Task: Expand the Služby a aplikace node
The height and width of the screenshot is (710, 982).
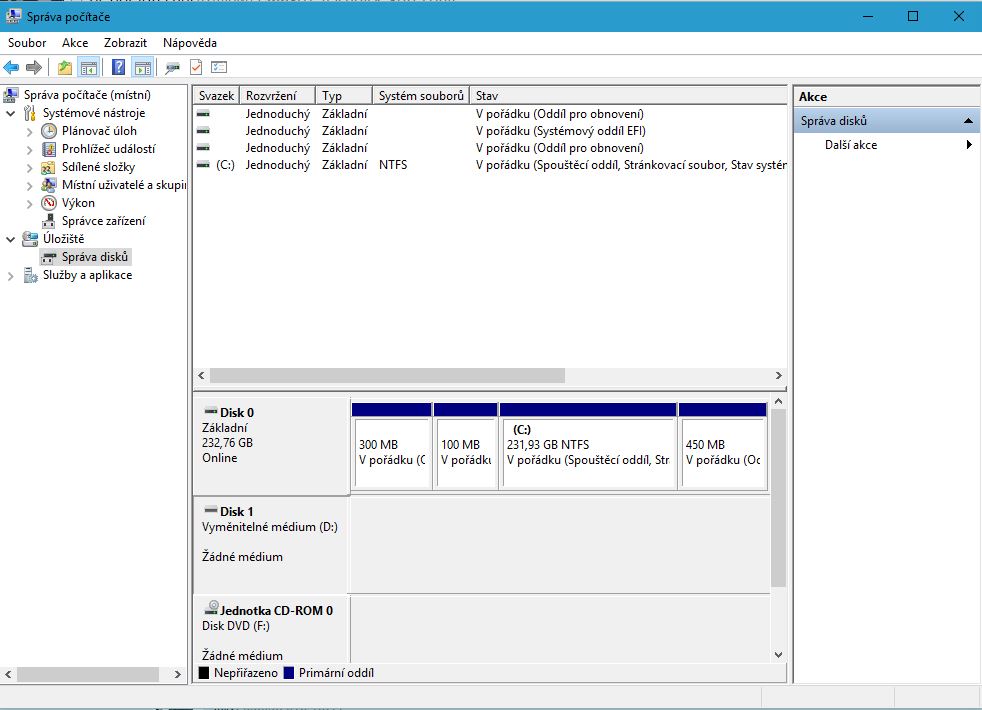Action: (11, 275)
